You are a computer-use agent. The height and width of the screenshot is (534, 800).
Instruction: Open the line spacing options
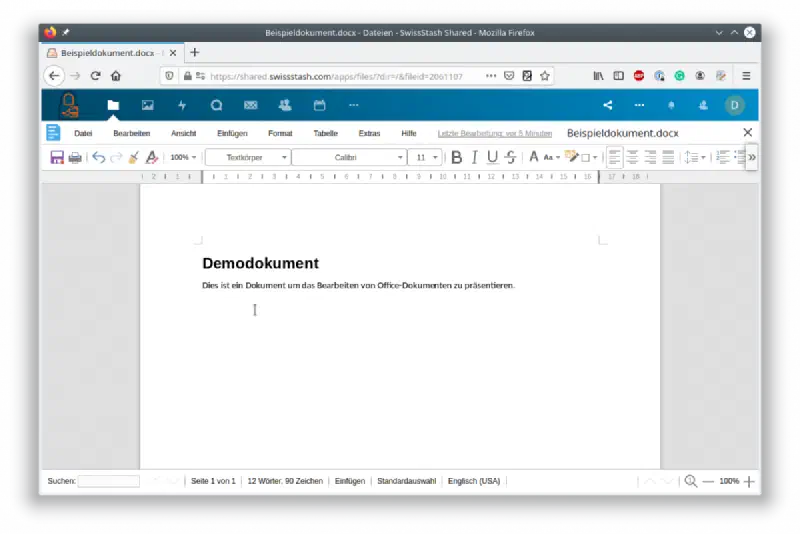coord(694,157)
